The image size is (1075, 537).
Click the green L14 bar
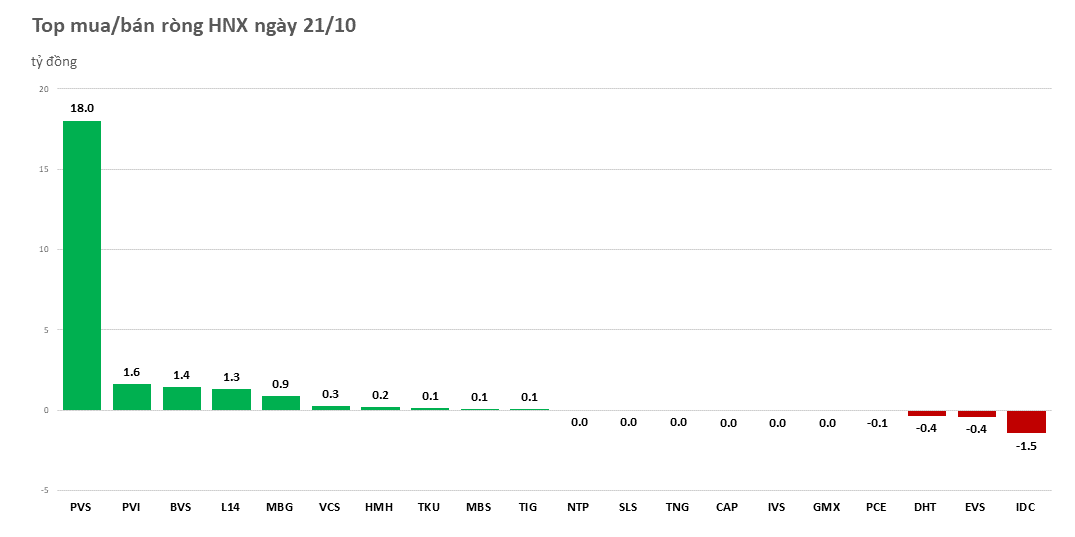pyautogui.click(x=231, y=399)
